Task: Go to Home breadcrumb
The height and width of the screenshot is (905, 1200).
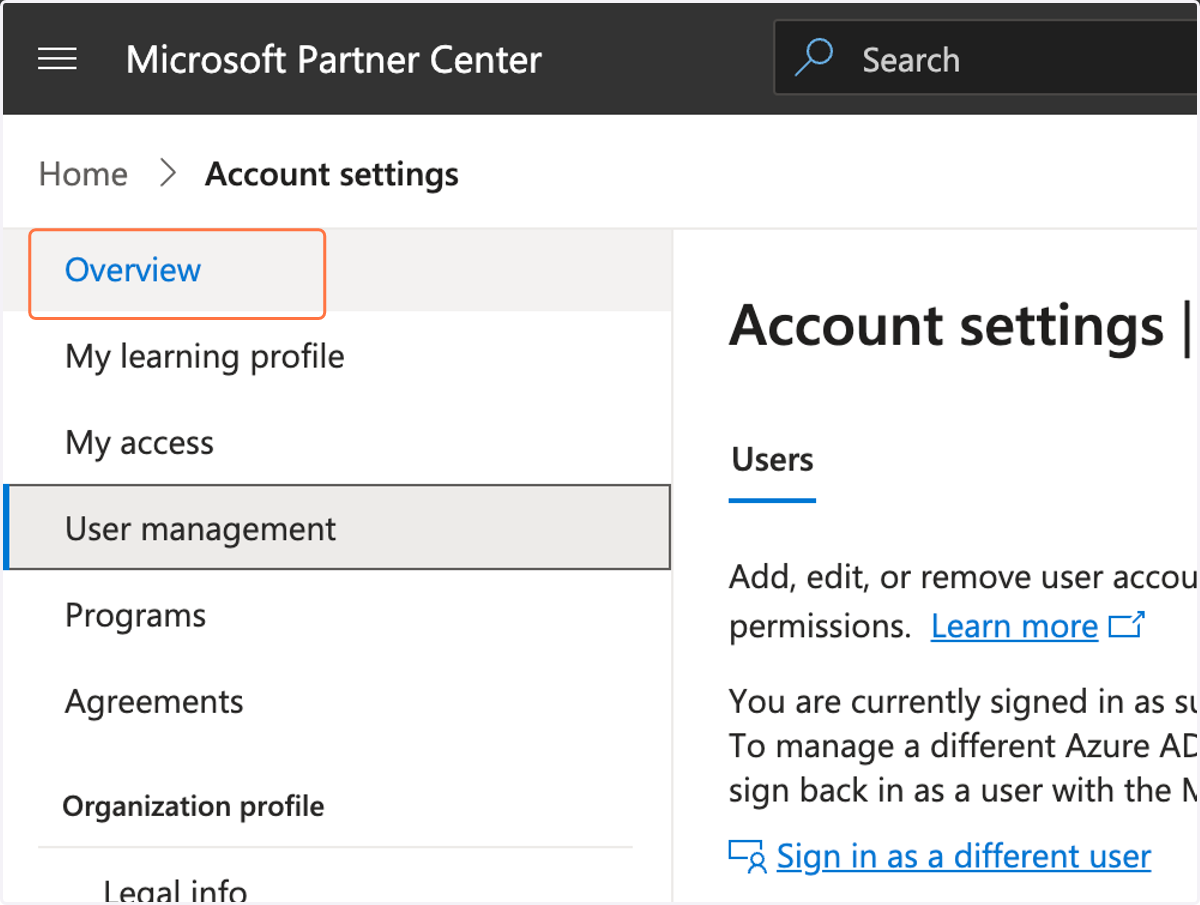Action: (x=83, y=174)
